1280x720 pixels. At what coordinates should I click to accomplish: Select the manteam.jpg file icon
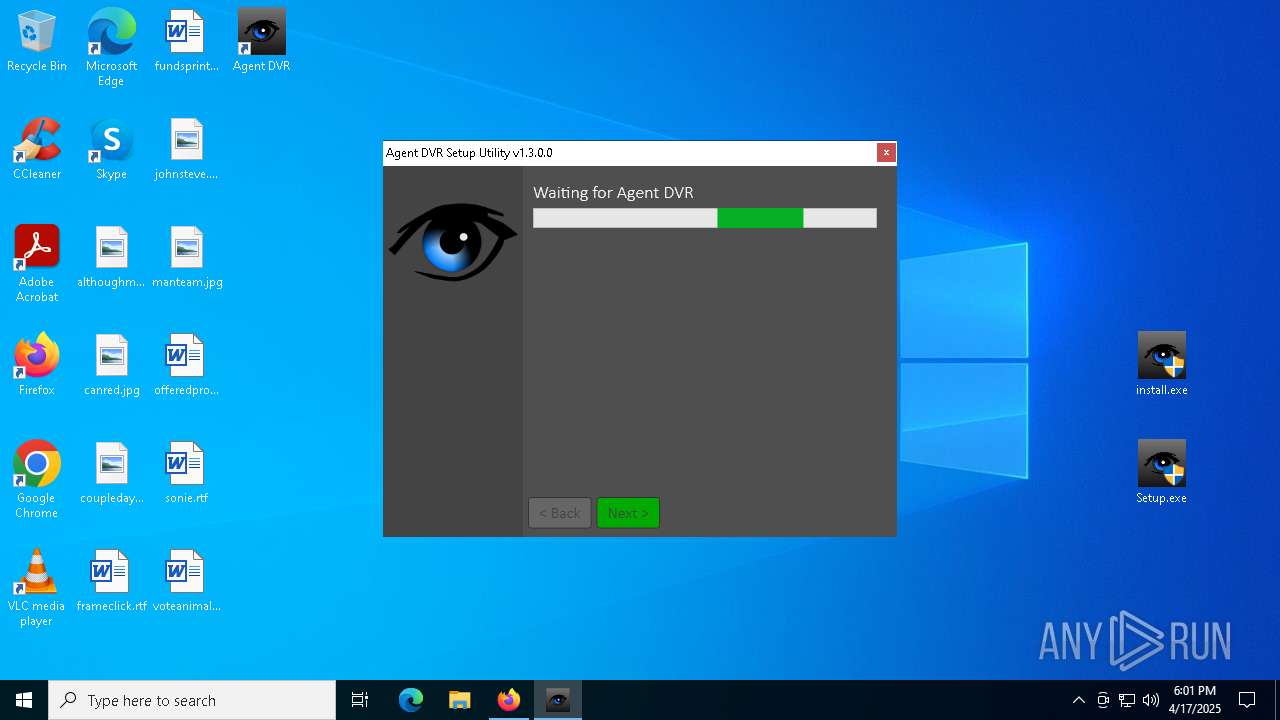point(187,258)
